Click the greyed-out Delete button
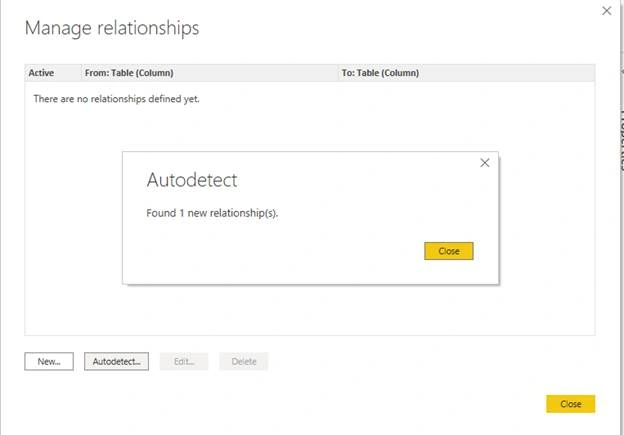624x435 pixels. pyautogui.click(x=244, y=361)
